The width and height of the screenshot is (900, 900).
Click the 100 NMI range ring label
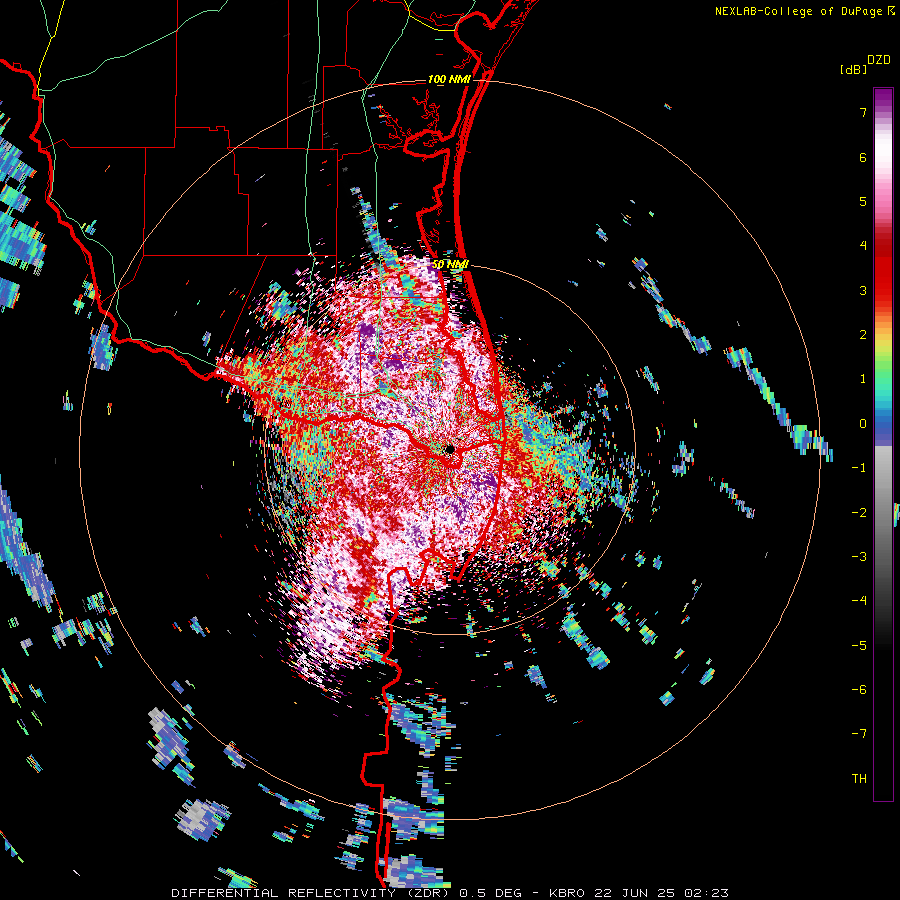[x=449, y=79]
